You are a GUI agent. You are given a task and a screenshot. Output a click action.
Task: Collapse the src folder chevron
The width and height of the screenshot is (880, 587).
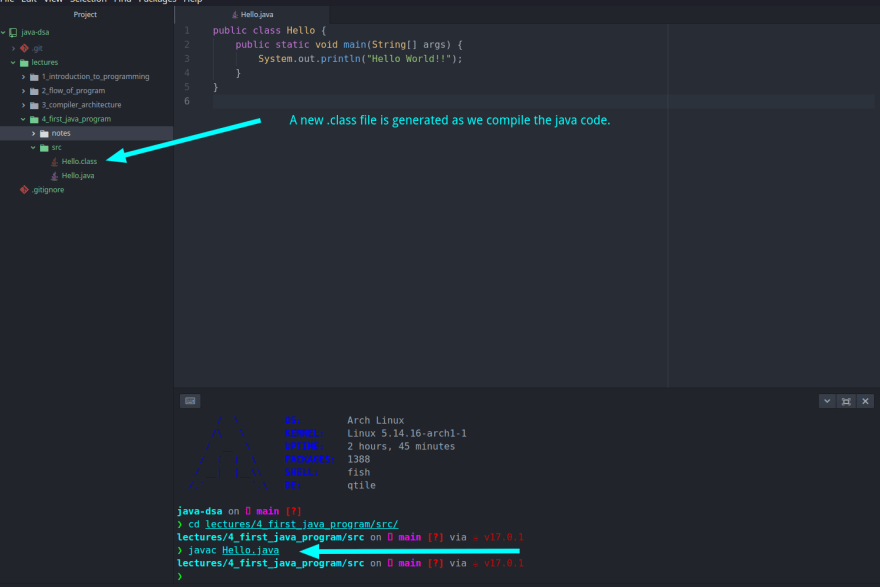34,148
